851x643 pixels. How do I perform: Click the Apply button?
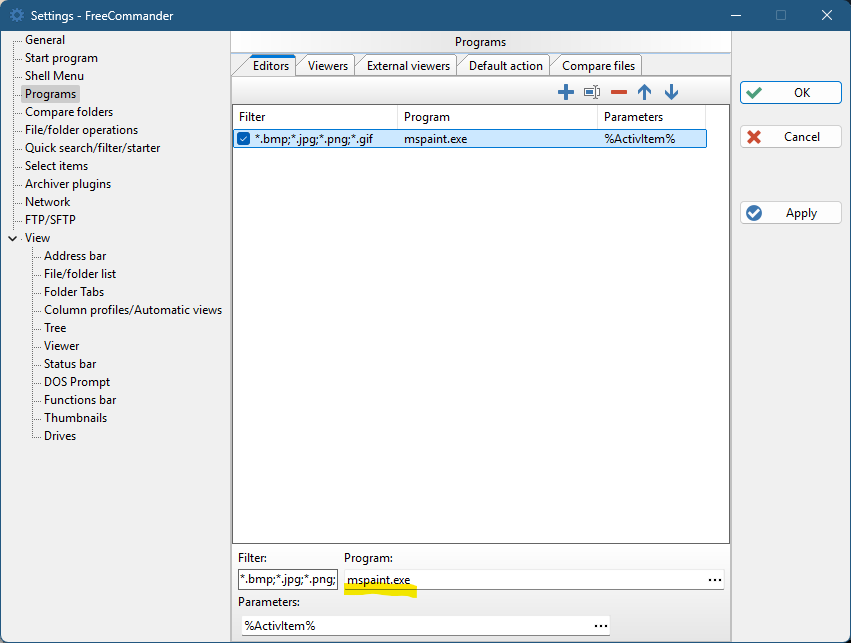(x=791, y=213)
